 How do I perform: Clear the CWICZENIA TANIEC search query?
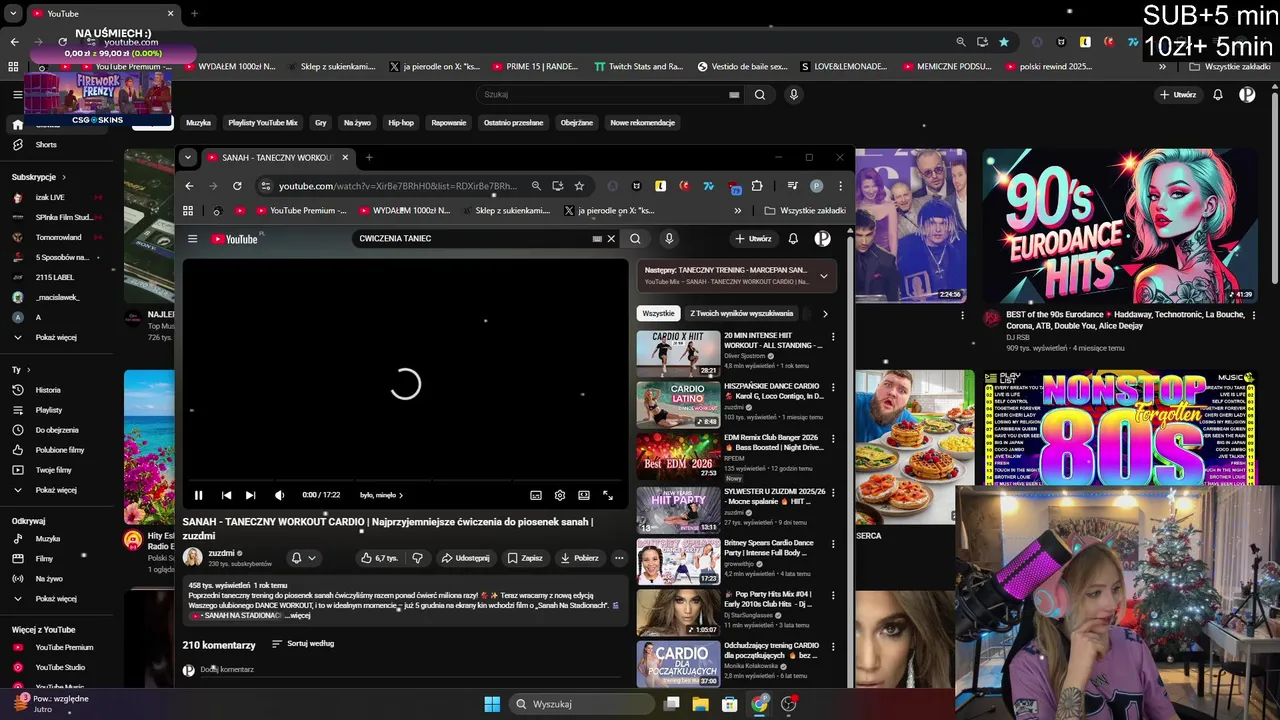coord(611,239)
